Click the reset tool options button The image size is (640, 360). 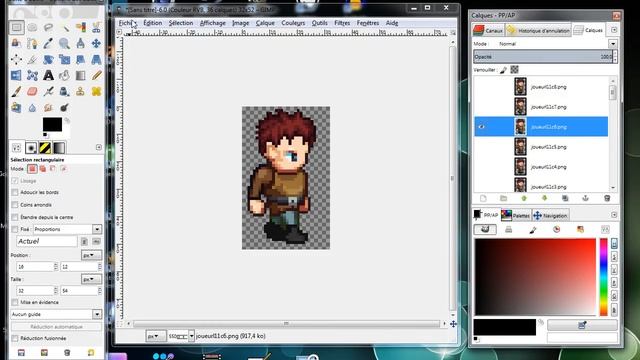(91, 352)
